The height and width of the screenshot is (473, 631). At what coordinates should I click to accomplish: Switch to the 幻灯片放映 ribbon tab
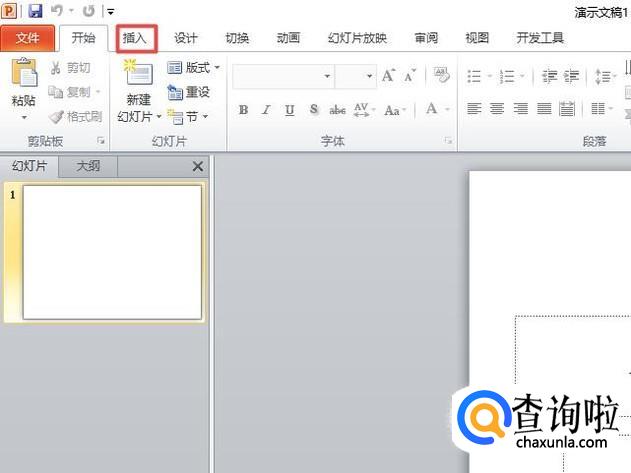click(357, 38)
